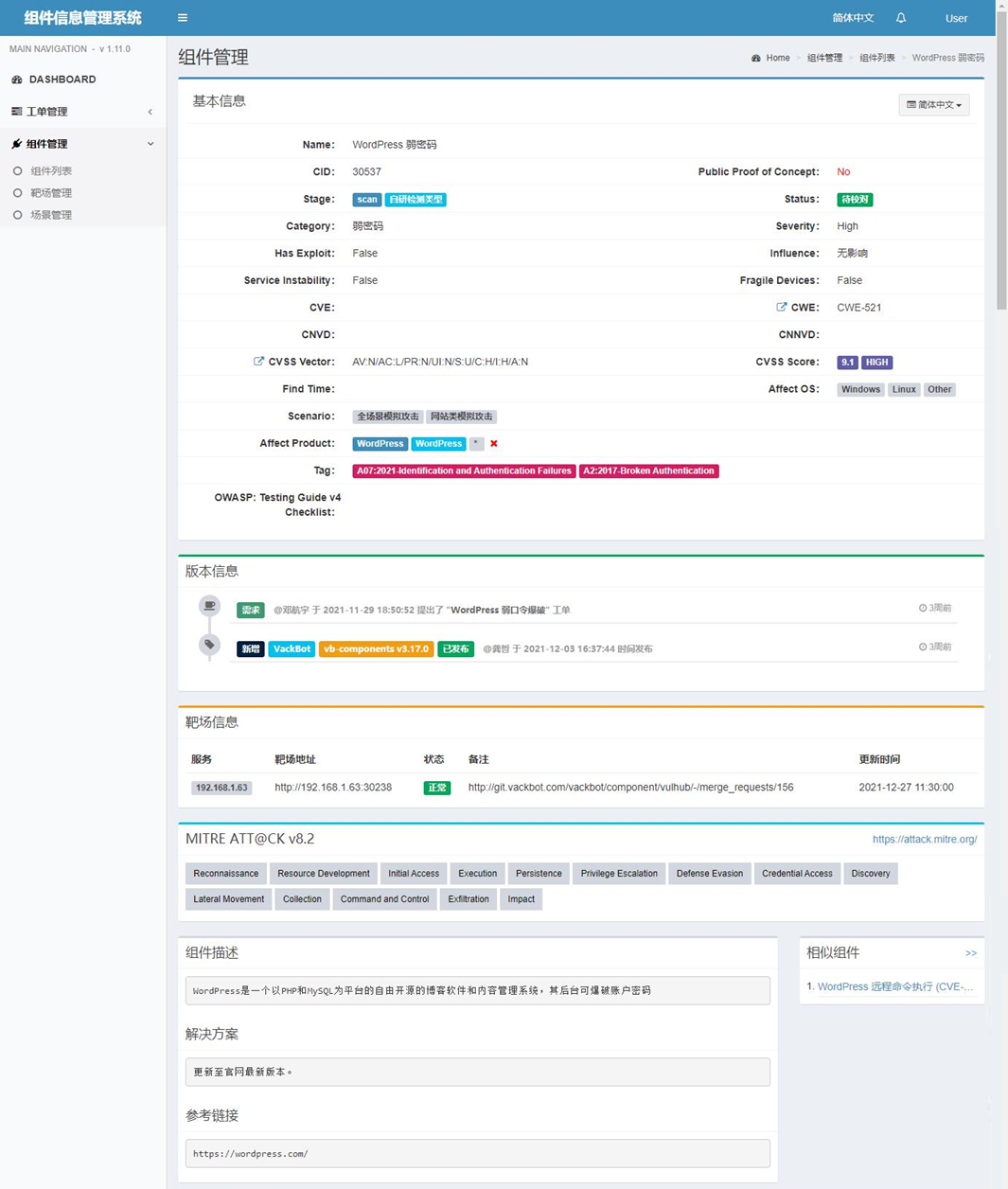Click the range address http://192.168.1.63:30238
Screen dimensions: 1008x1189
tap(333, 788)
